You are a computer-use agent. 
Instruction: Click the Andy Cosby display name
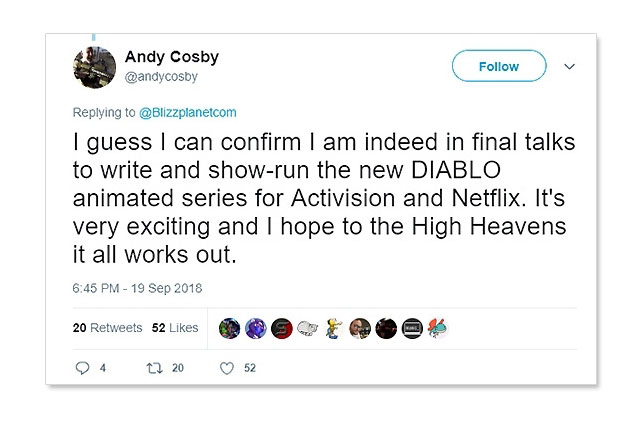point(172,57)
